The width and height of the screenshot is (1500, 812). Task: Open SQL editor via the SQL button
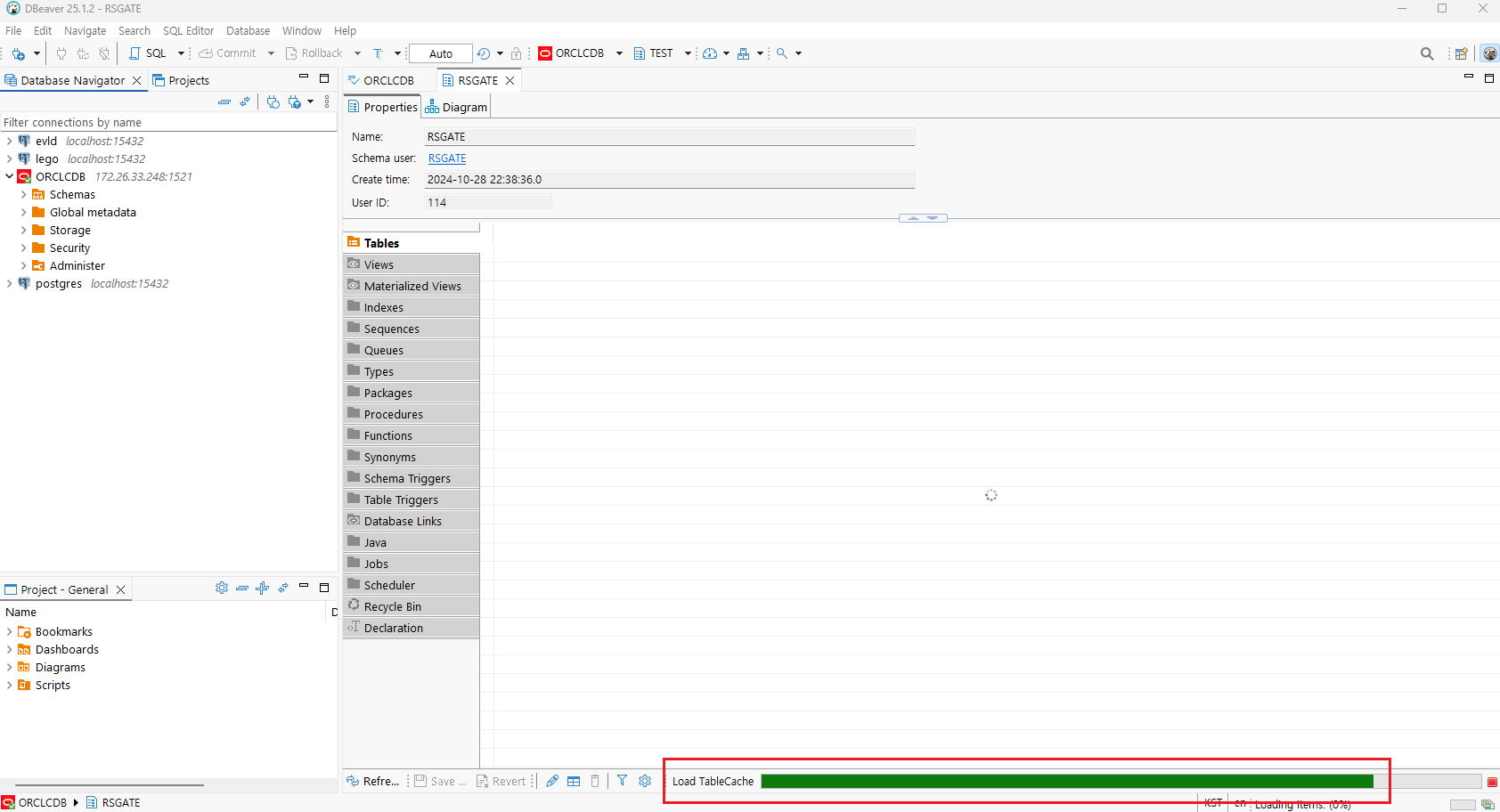(148, 53)
